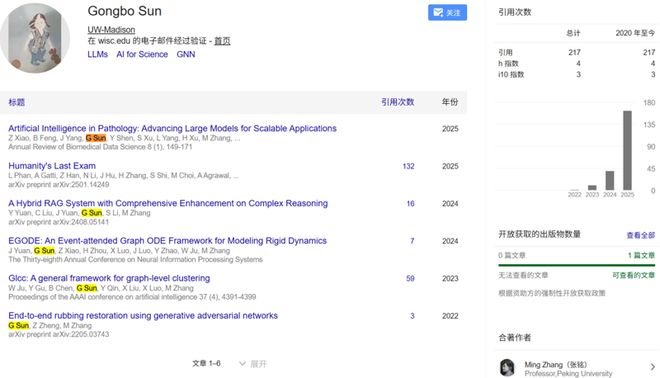Sort by 年份 year column header
Viewport: 660px width, 378px height.
click(450, 102)
